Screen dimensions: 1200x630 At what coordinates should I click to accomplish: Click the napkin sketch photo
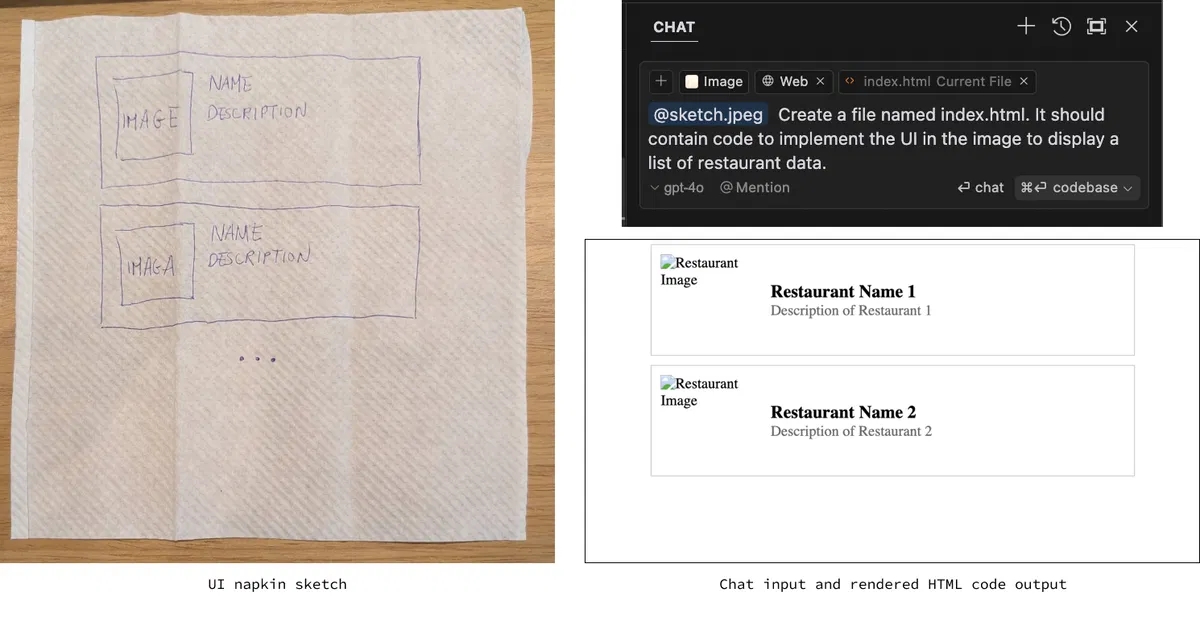277,281
